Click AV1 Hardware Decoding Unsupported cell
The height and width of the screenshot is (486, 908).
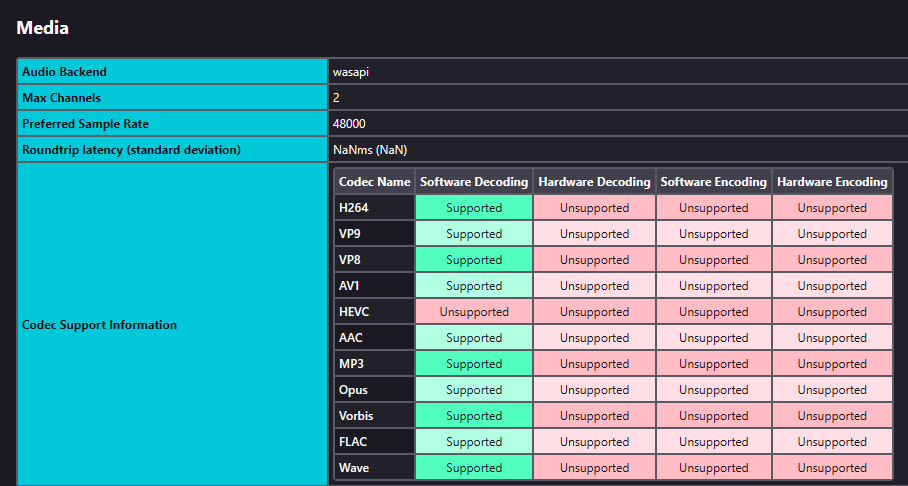point(595,286)
